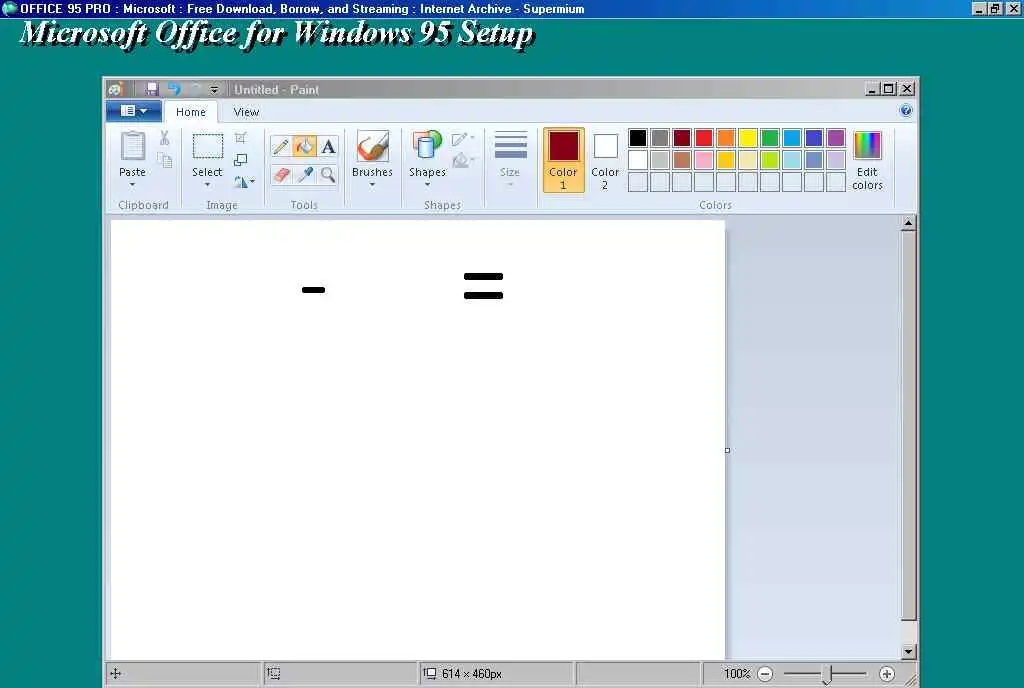The image size is (1024, 688).
Task: Click the Paste clipboard icon
Action: tap(133, 146)
